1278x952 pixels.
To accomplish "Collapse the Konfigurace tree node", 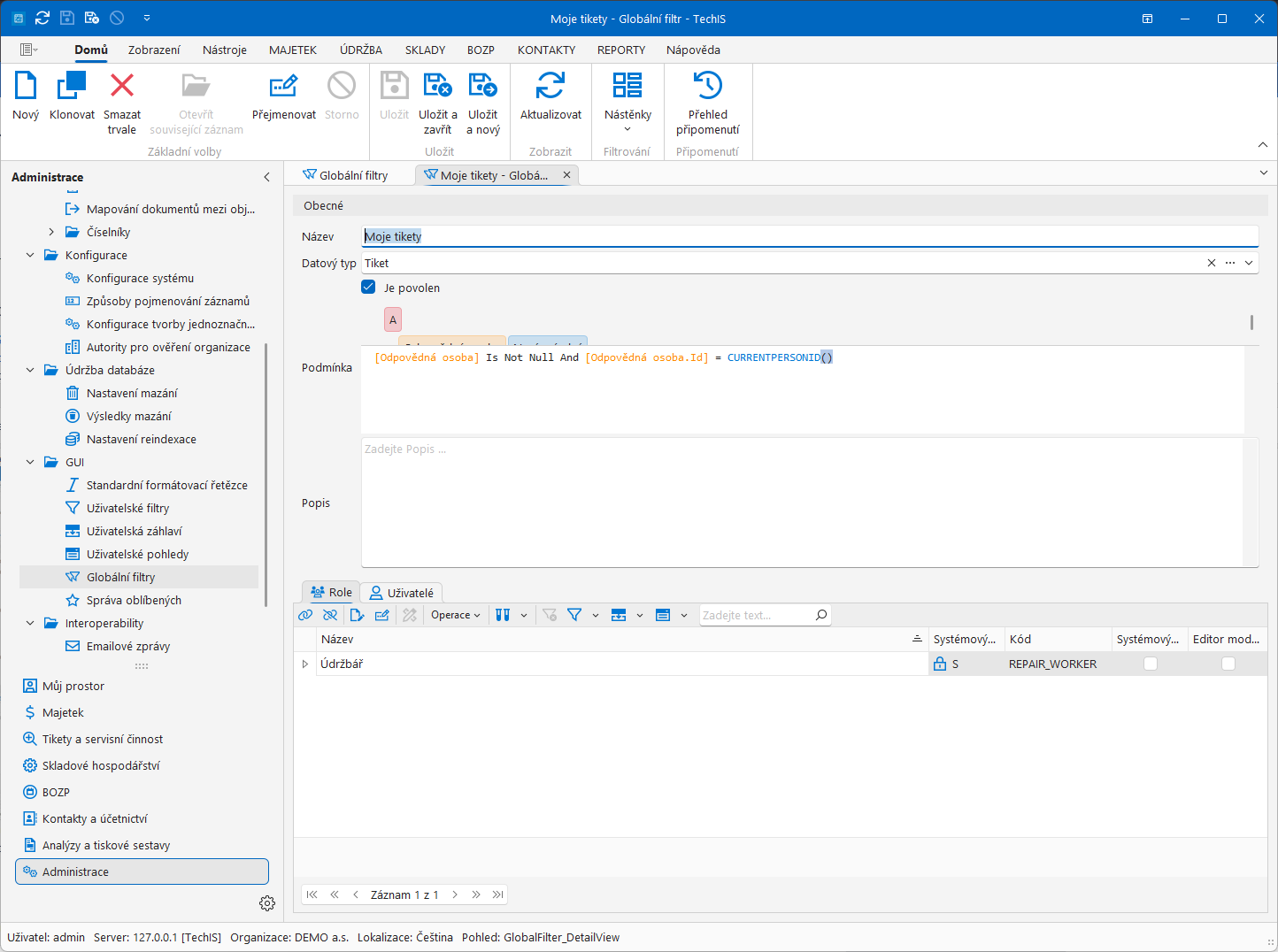I will [30, 255].
